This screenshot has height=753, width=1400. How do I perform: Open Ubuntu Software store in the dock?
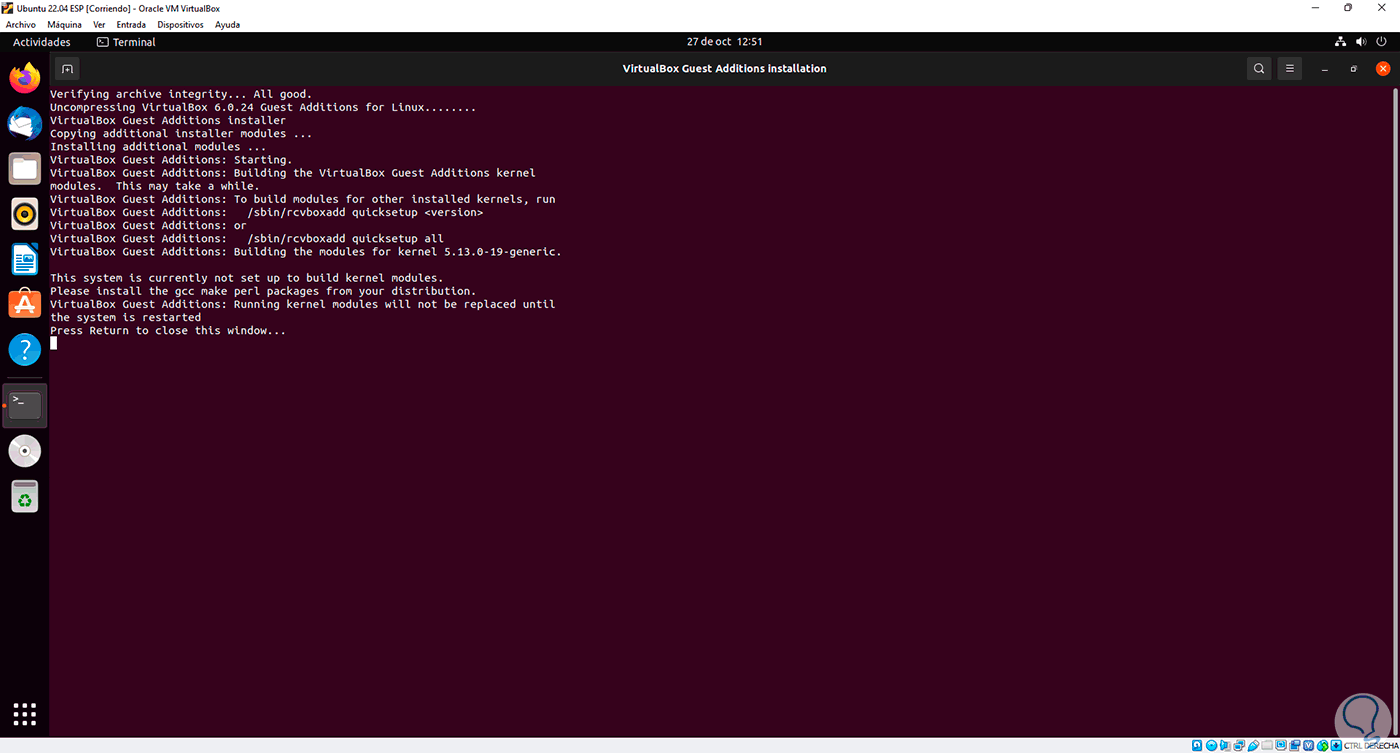point(25,304)
